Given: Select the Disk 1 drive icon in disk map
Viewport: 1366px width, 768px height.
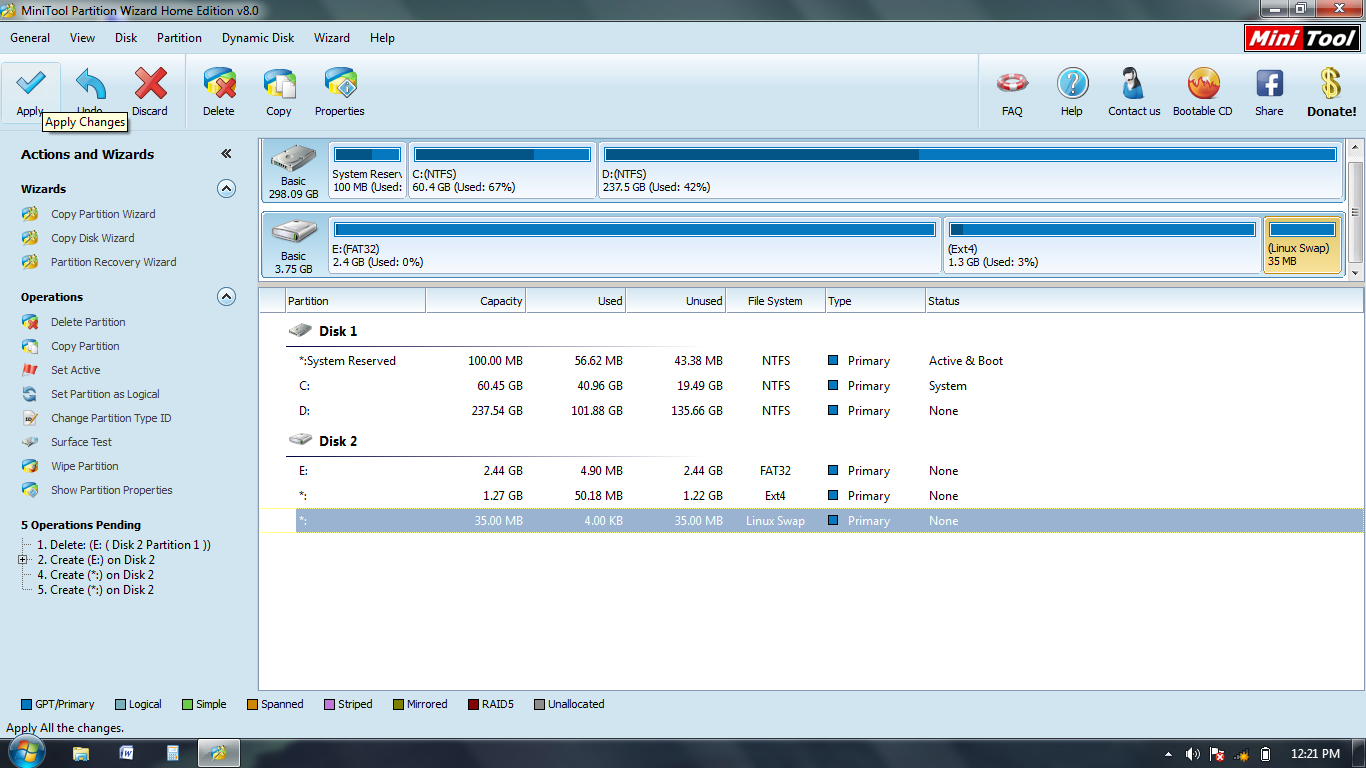Looking at the screenshot, I should [293, 160].
